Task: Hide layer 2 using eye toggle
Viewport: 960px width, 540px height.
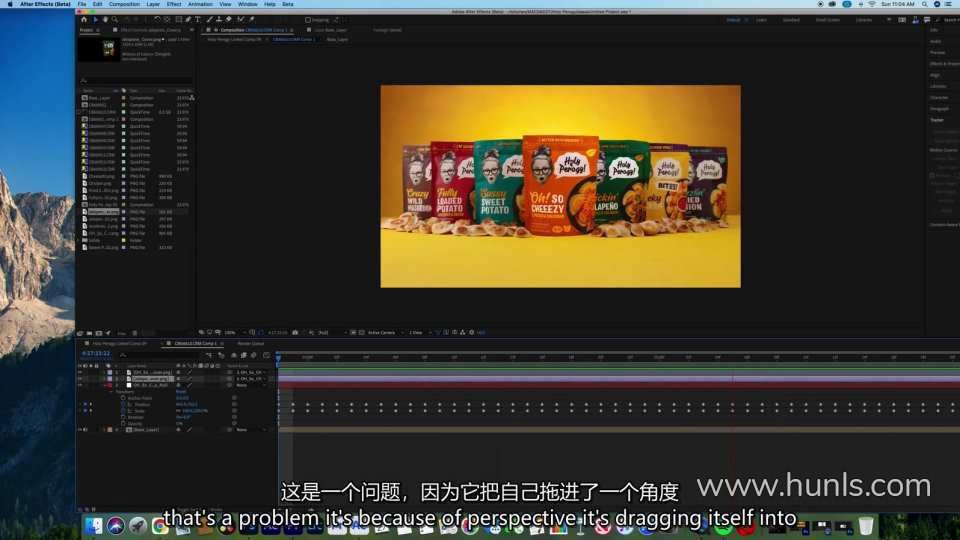Action: pos(80,379)
